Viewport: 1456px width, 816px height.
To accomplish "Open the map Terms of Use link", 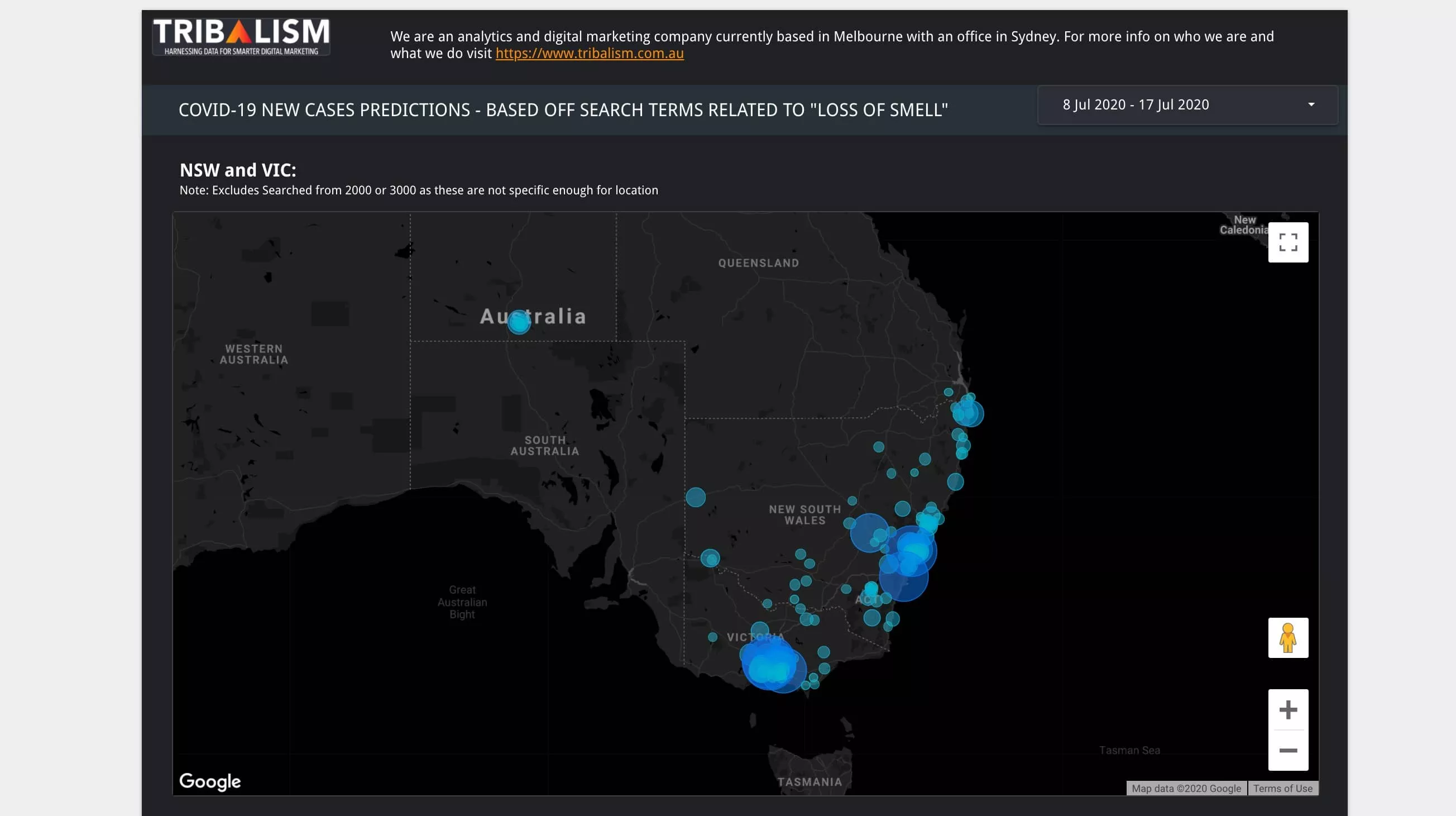I will coord(1282,788).
